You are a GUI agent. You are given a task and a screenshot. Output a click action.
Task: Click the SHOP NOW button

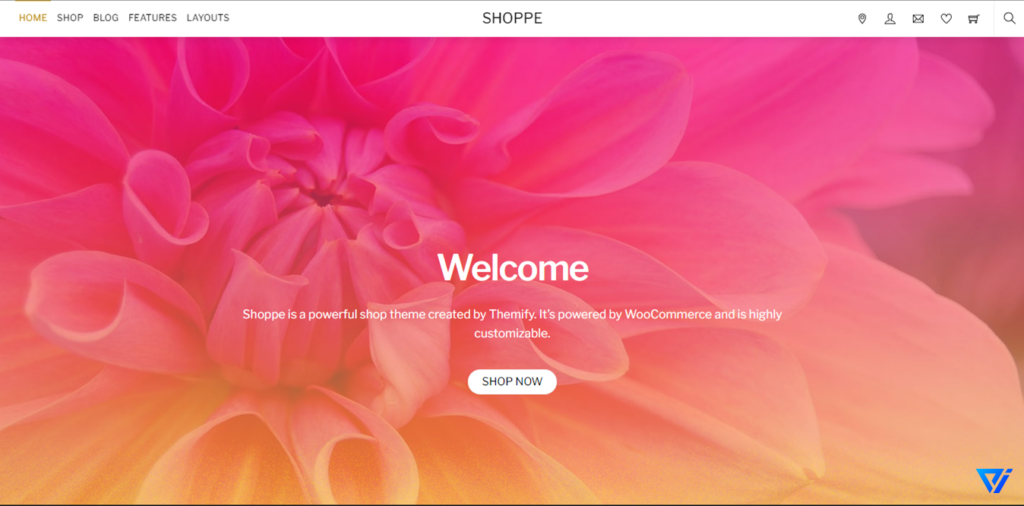pyautogui.click(x=512, y=381)
